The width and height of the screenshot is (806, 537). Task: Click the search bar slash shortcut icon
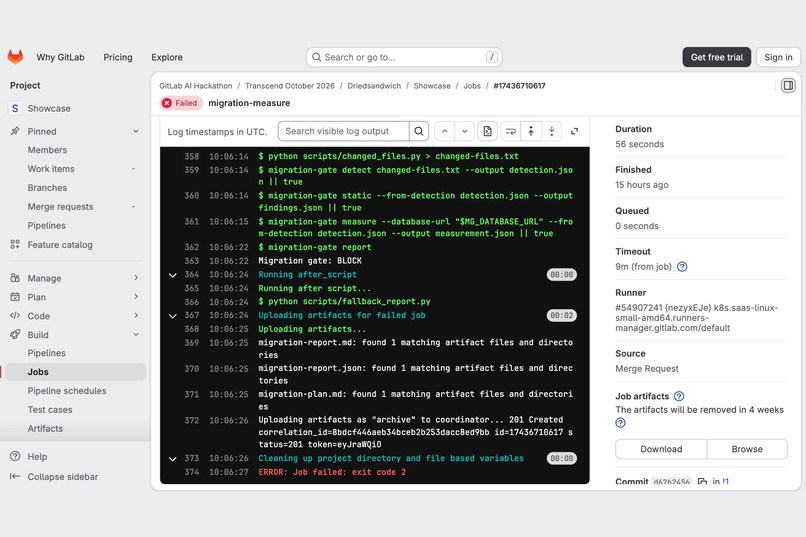pos(492,57)
